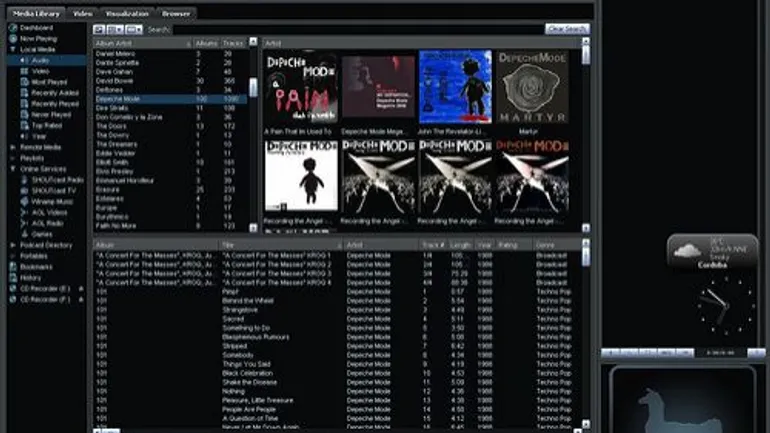The image size is (770, 433).
Task: Switch to the Visualization tab
Action: click(x=126, y=13)
